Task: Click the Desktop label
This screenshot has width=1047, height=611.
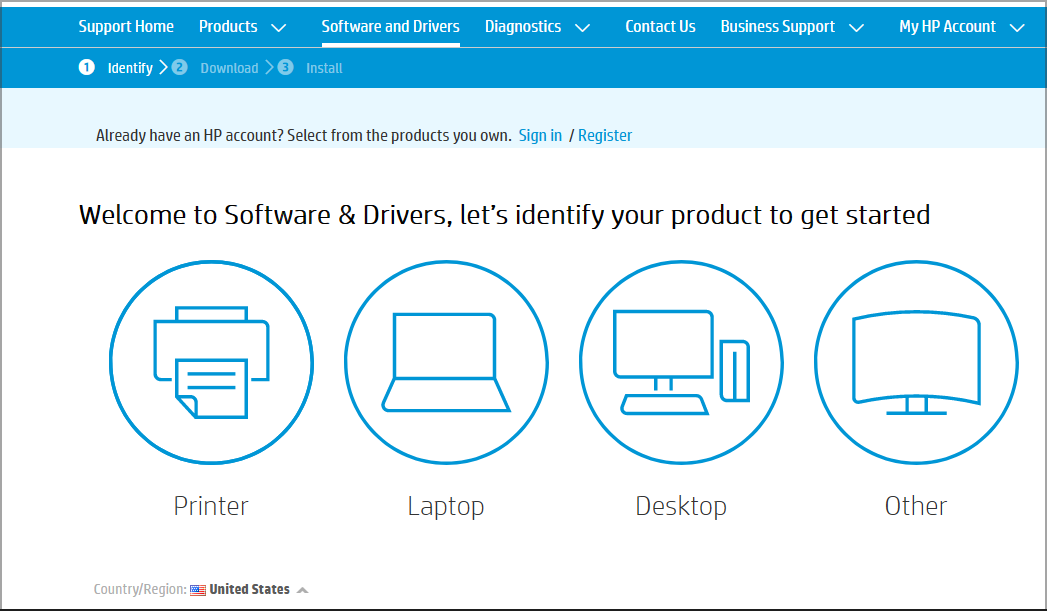Action: pos(681,507)
